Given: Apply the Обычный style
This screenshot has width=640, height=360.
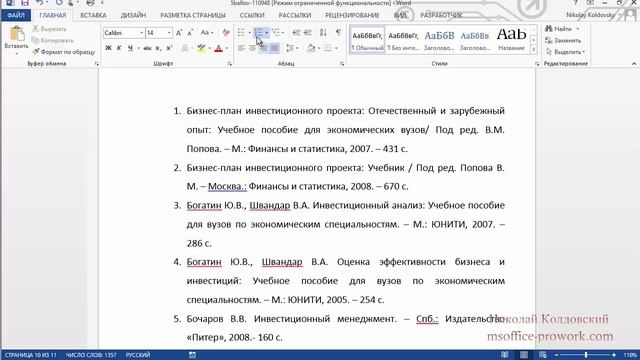Looking at the screenshot, I should [x=367, y=40].
